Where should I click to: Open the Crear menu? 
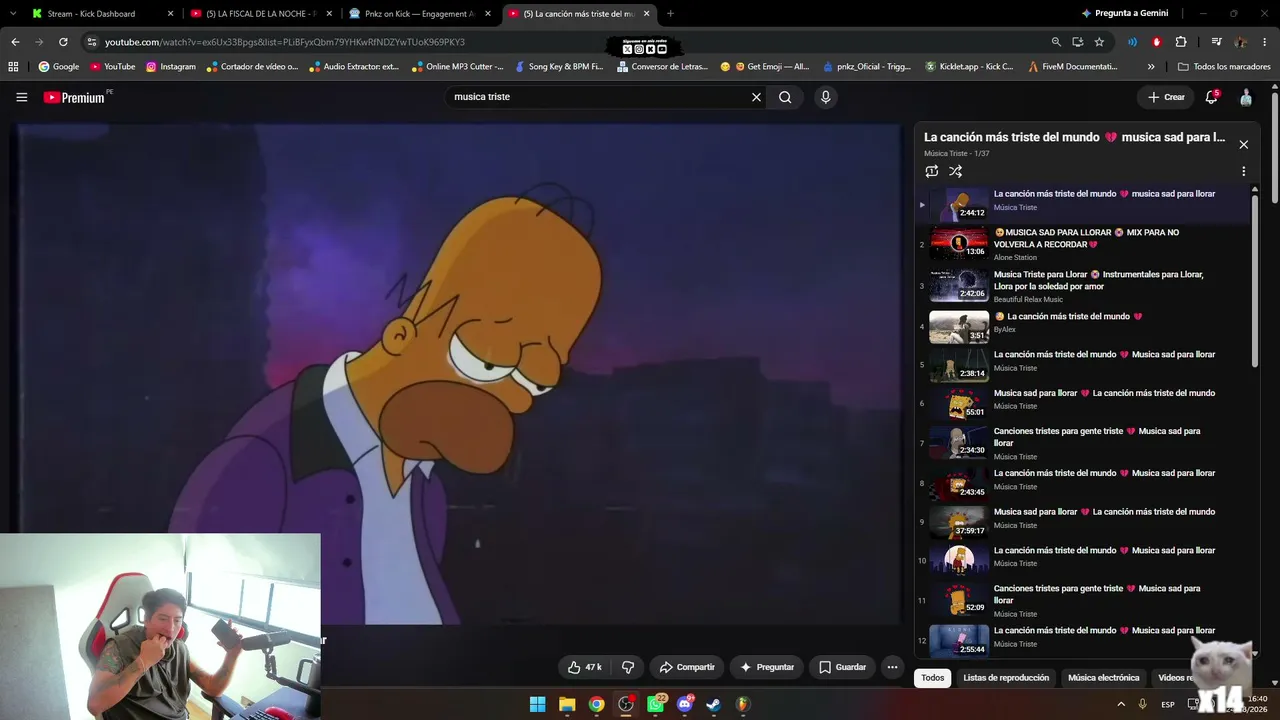1166,97
